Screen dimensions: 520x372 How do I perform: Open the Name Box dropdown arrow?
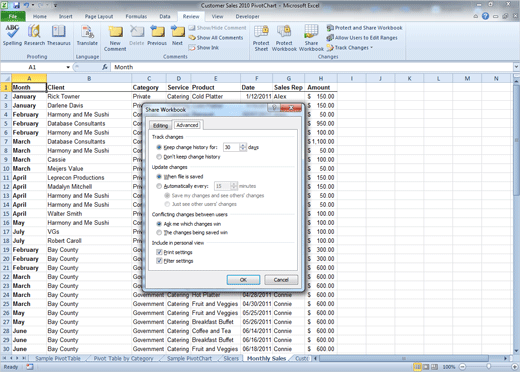pyautogui.click(x=68, y=67)
